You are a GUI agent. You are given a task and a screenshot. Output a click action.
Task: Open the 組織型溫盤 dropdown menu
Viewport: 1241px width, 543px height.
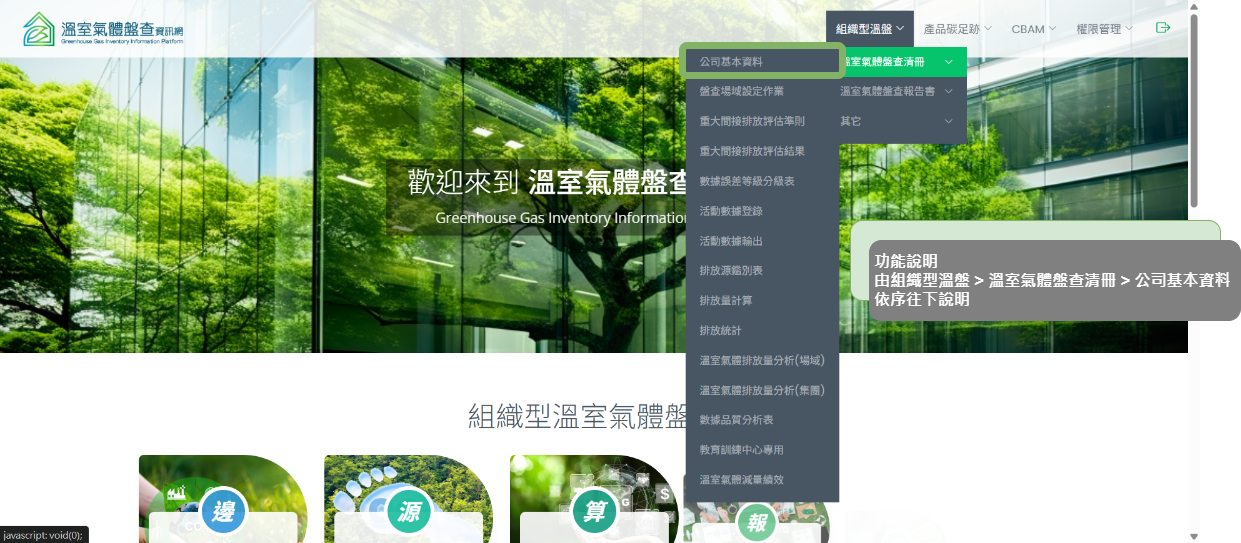point(870,29)
